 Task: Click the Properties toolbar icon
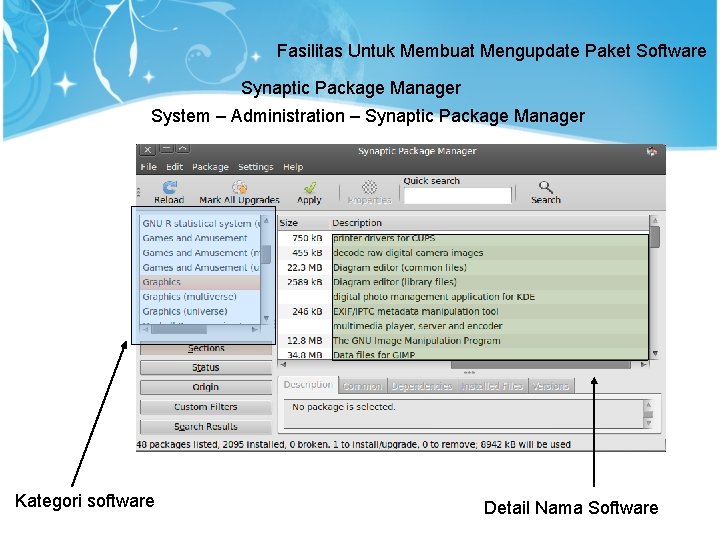point(369,187)
